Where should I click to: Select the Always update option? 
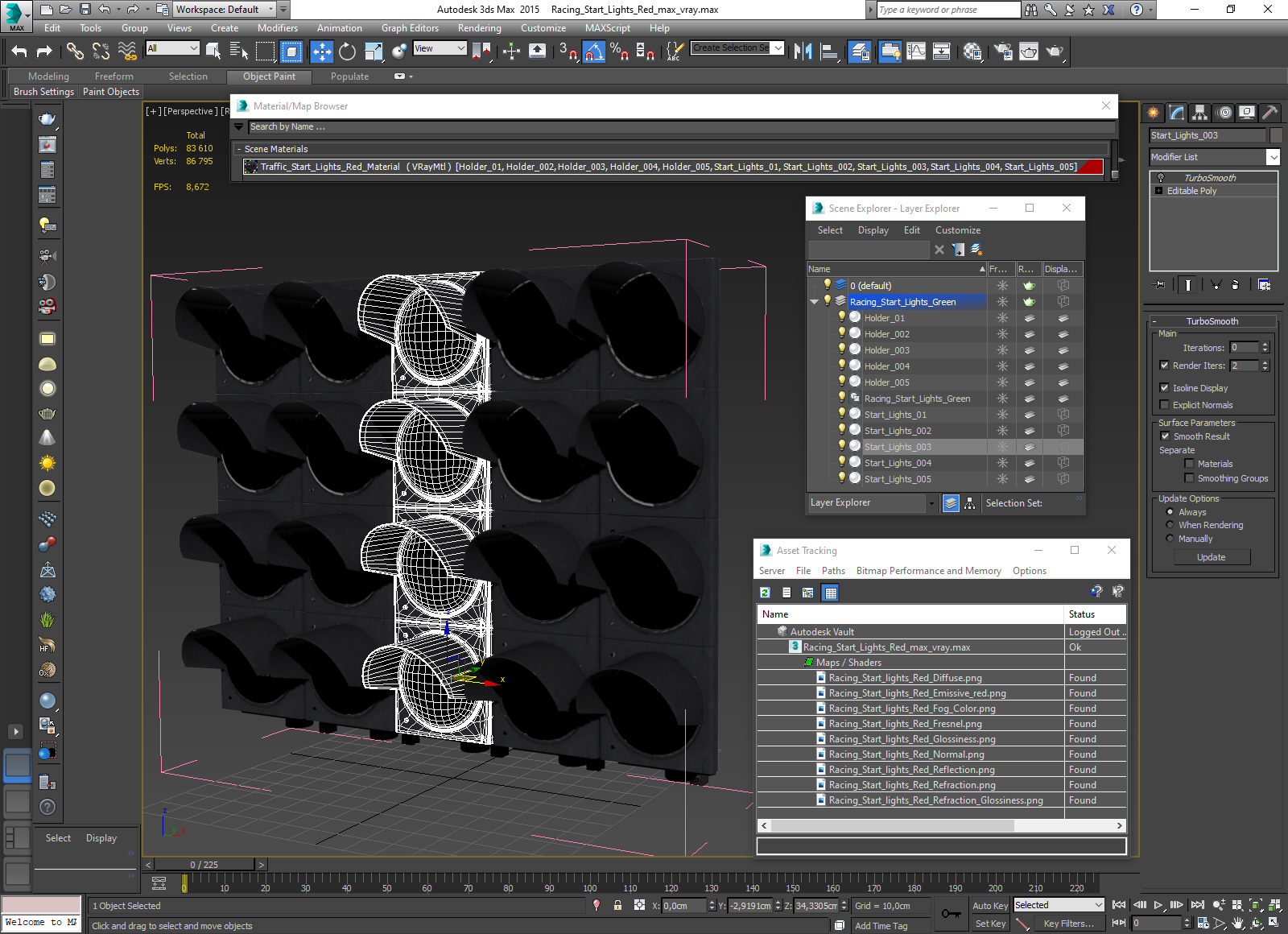coord(1170,511)
